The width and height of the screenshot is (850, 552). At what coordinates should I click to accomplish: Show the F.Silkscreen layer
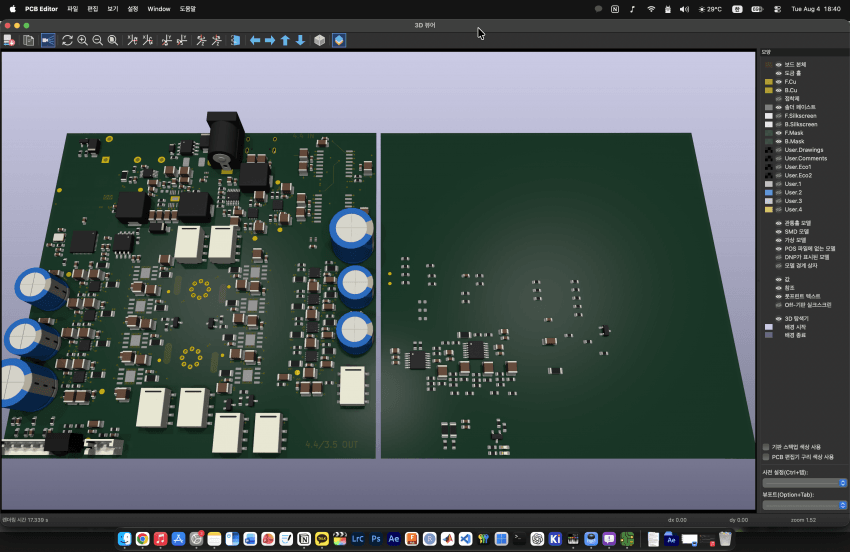tap(778, 116)
